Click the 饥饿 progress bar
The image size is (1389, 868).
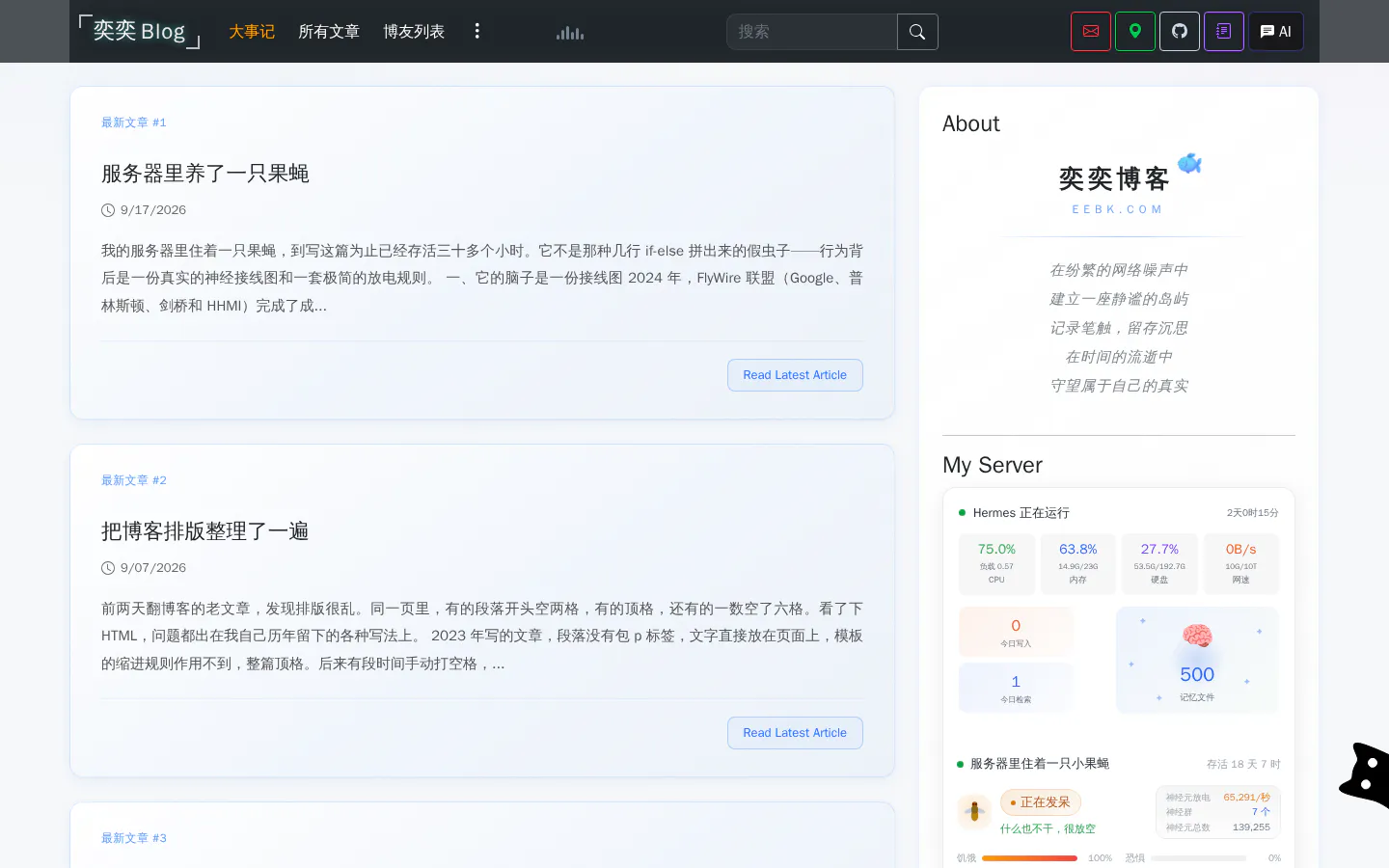pyautogui.click(x=1029, y=857)
